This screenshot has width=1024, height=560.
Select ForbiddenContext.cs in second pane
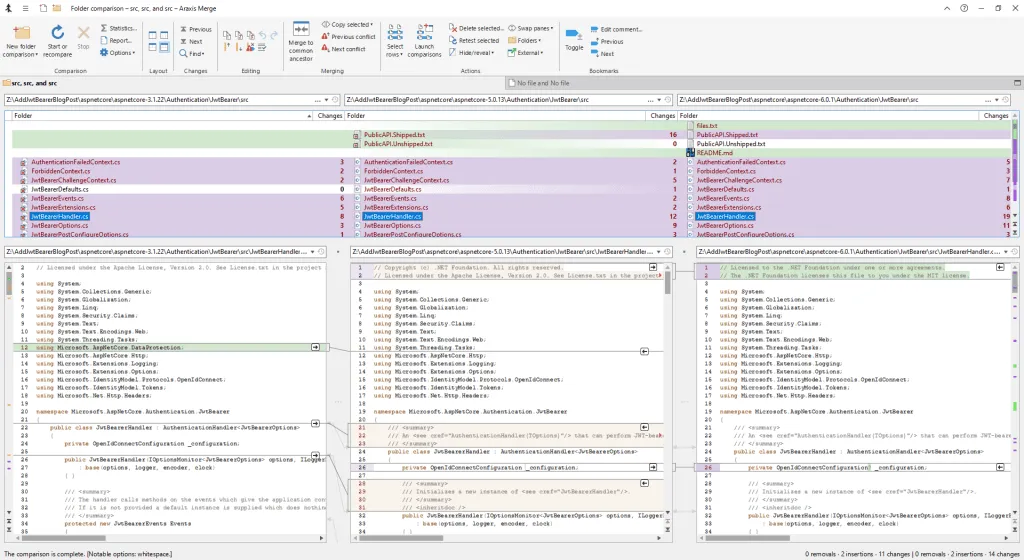click(x=393, y=171)
